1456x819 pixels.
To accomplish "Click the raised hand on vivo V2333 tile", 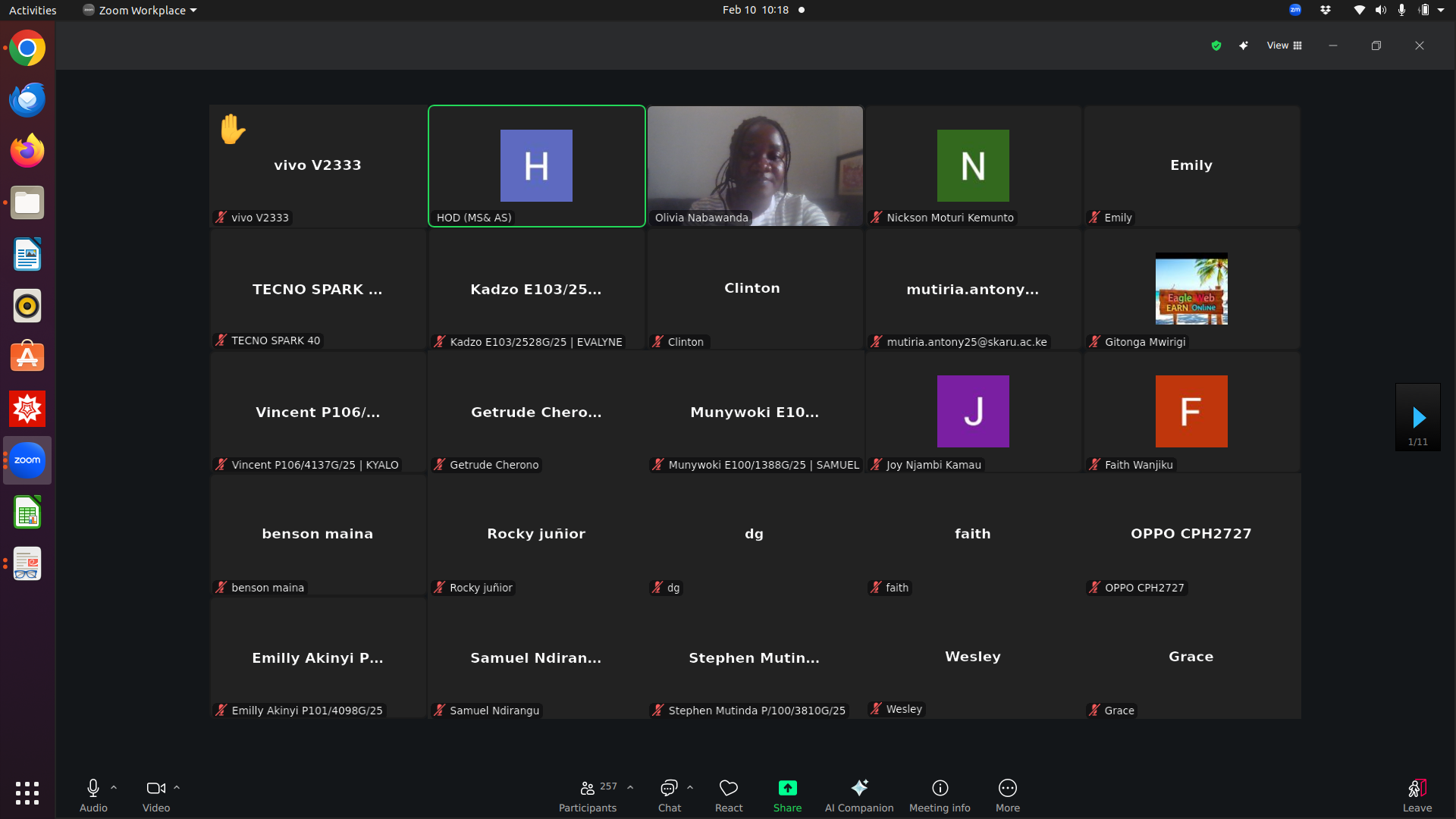I will coord(233,129).
